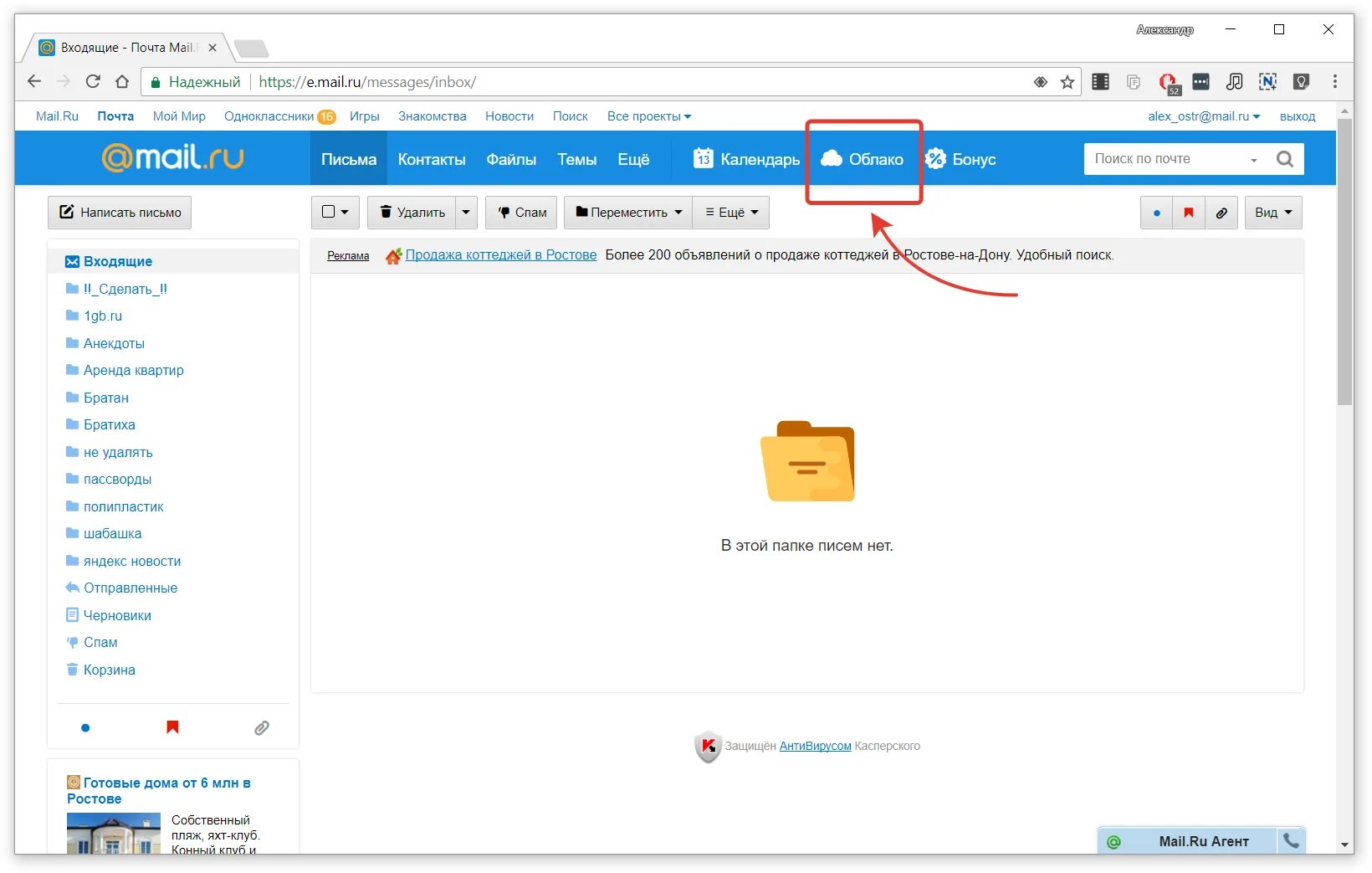The width and height of the screenshot is (1372, 873).
Task: Click the Удалить button
Action: 412,213
